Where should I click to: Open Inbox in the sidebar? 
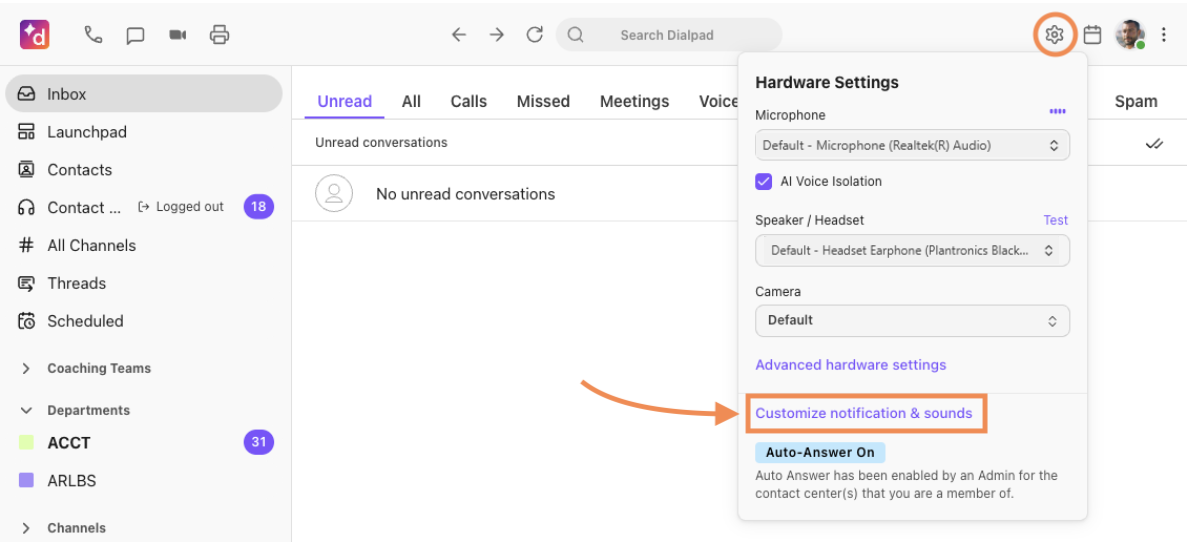point(144,94)
